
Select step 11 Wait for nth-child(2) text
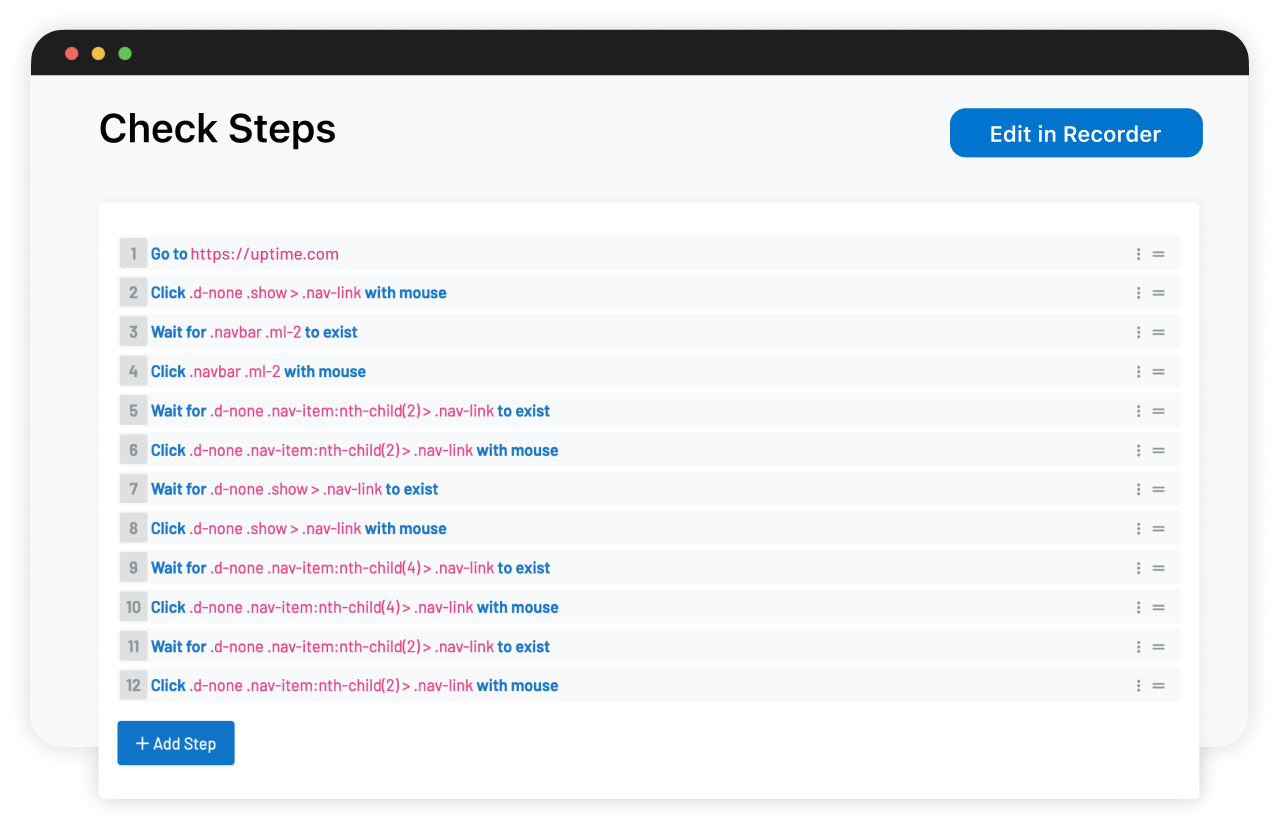click(350, 647)
